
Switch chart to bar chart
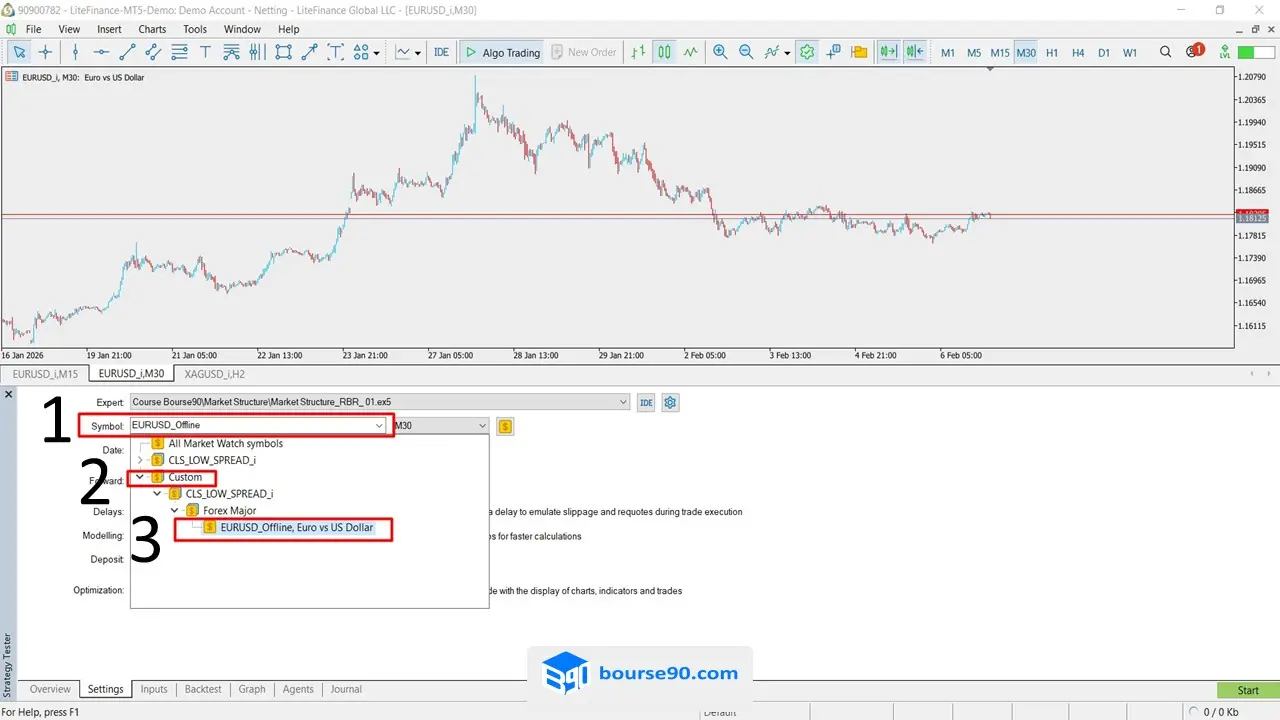638,52
